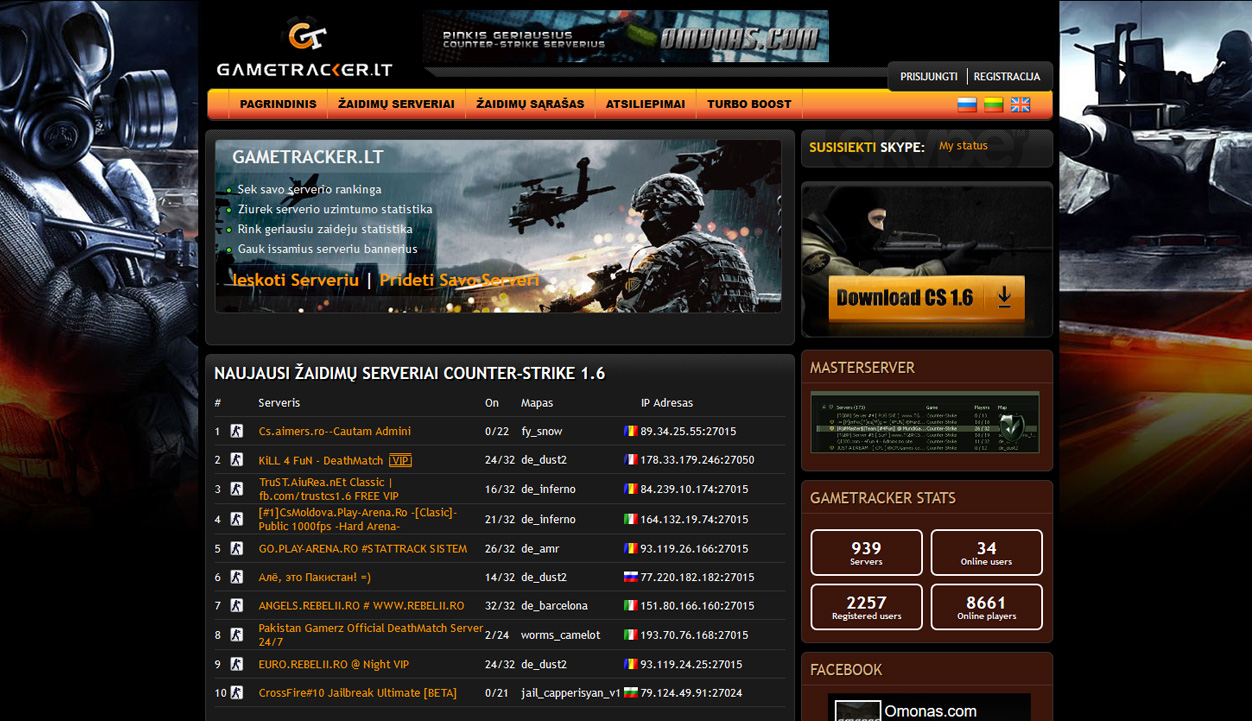Open GO.PLAY-ARENA.RO #STATTRACK SISTEM server
Image resolution: width=1252 pixels, height=721 pixels.
pos(363,548)
